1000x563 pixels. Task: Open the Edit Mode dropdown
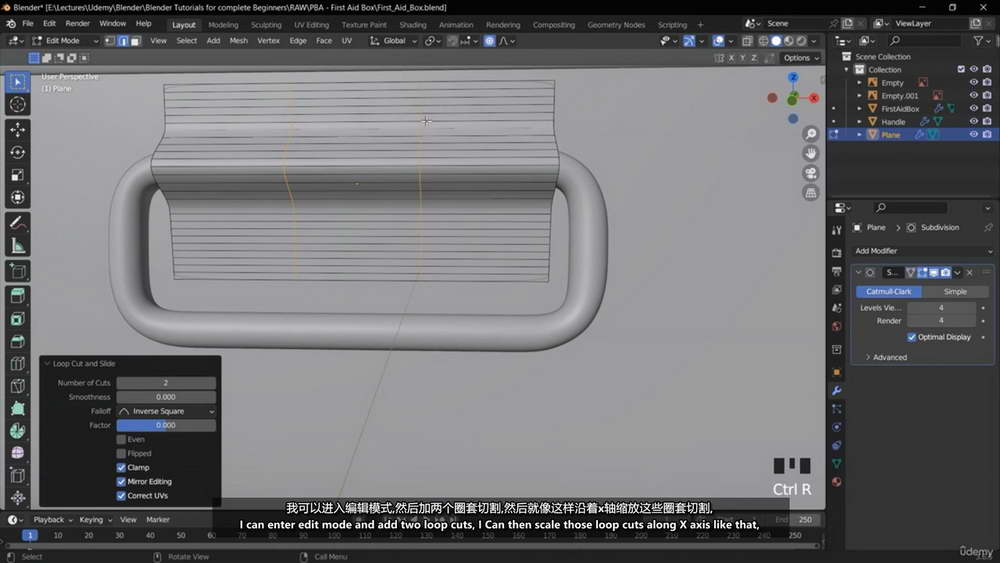pos(65,41)
